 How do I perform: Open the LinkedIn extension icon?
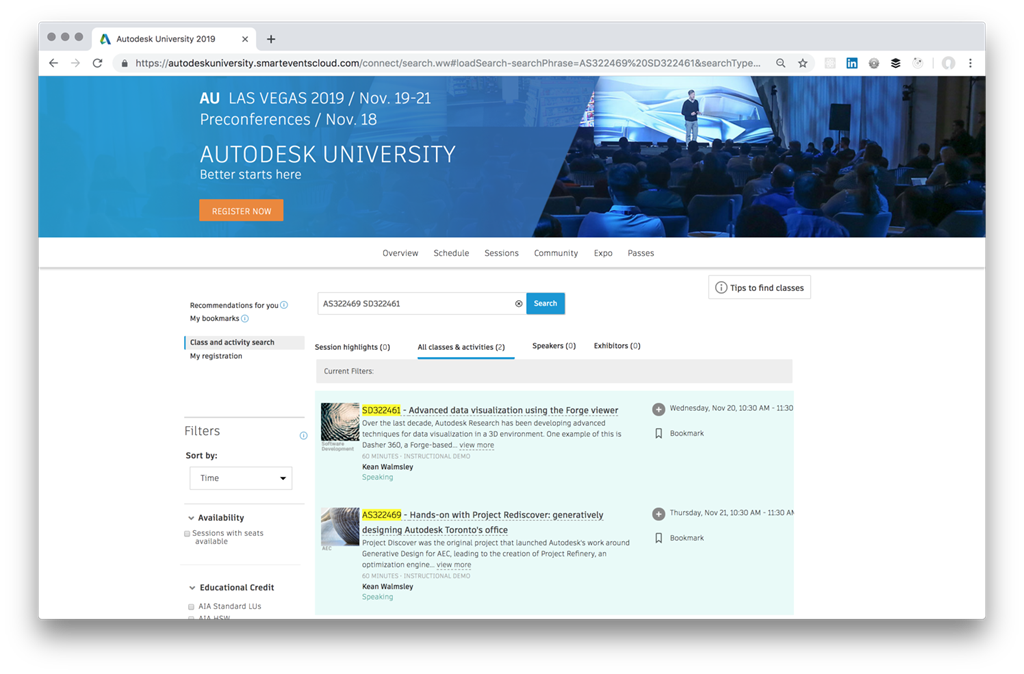852,63
